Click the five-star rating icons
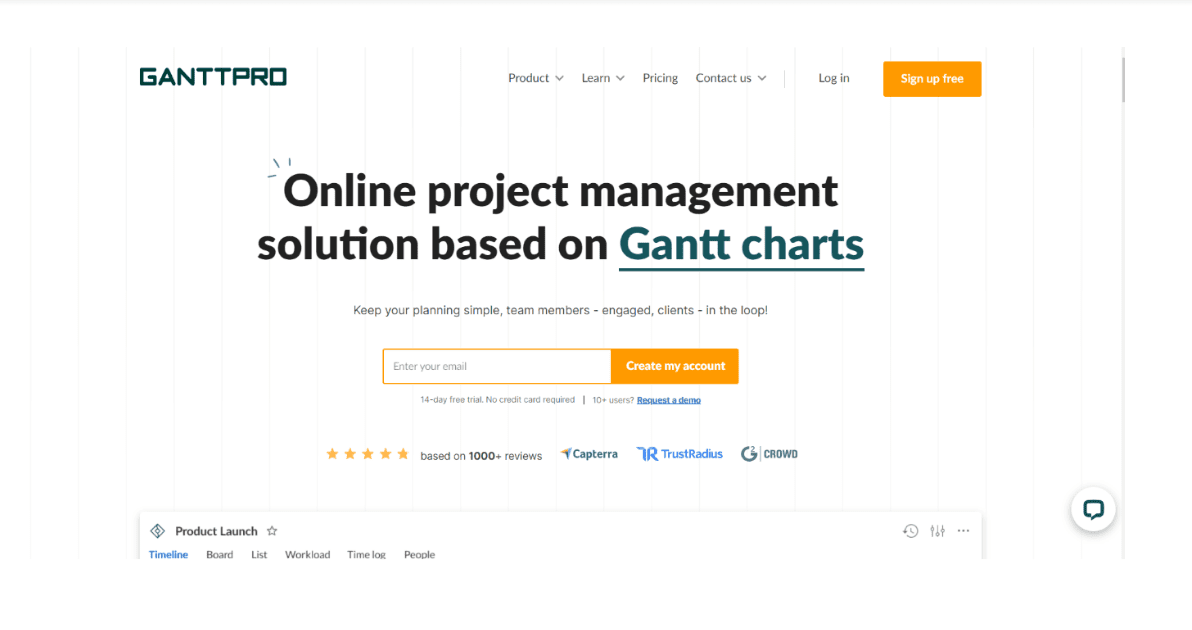Image resolution: width=1192 pixels, height=630 pixels. coord(368,454)
